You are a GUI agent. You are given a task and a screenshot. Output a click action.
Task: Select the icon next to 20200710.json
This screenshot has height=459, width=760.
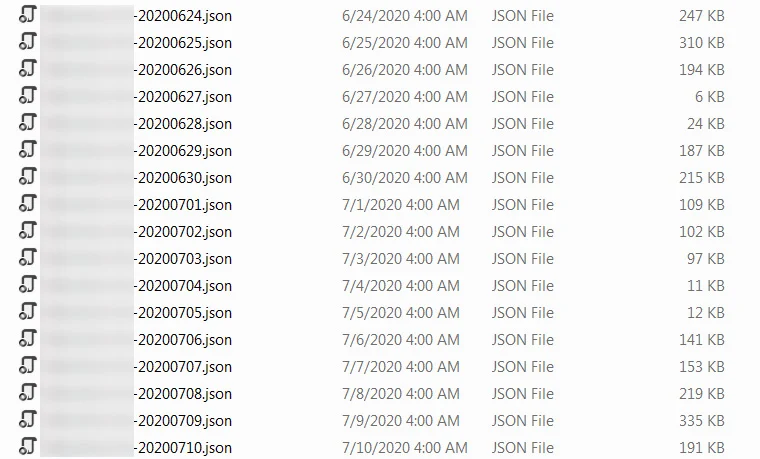coord(28,446)
